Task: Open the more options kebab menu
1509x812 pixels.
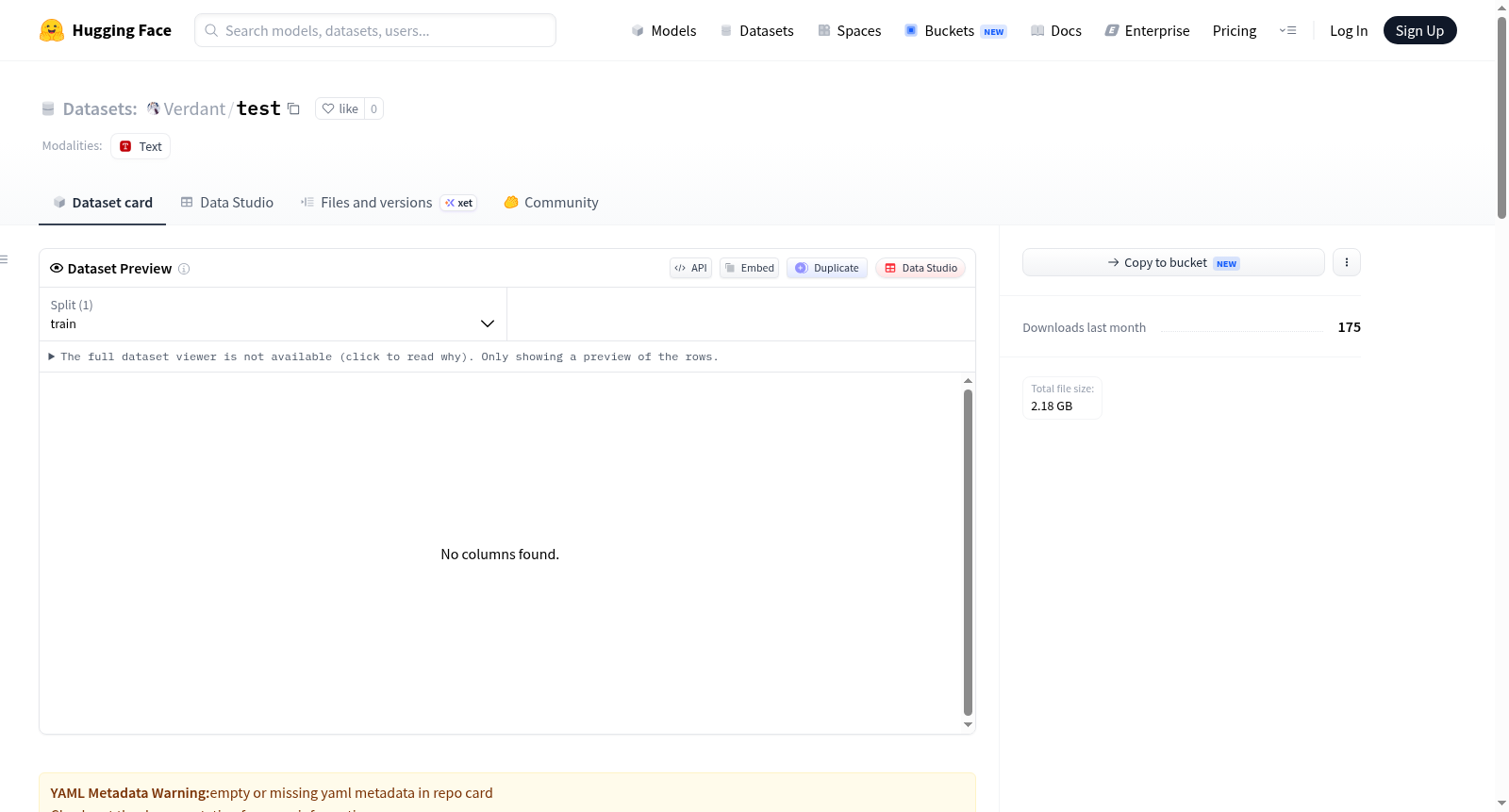Action: pyautogui.click(x=1347, y=262)
